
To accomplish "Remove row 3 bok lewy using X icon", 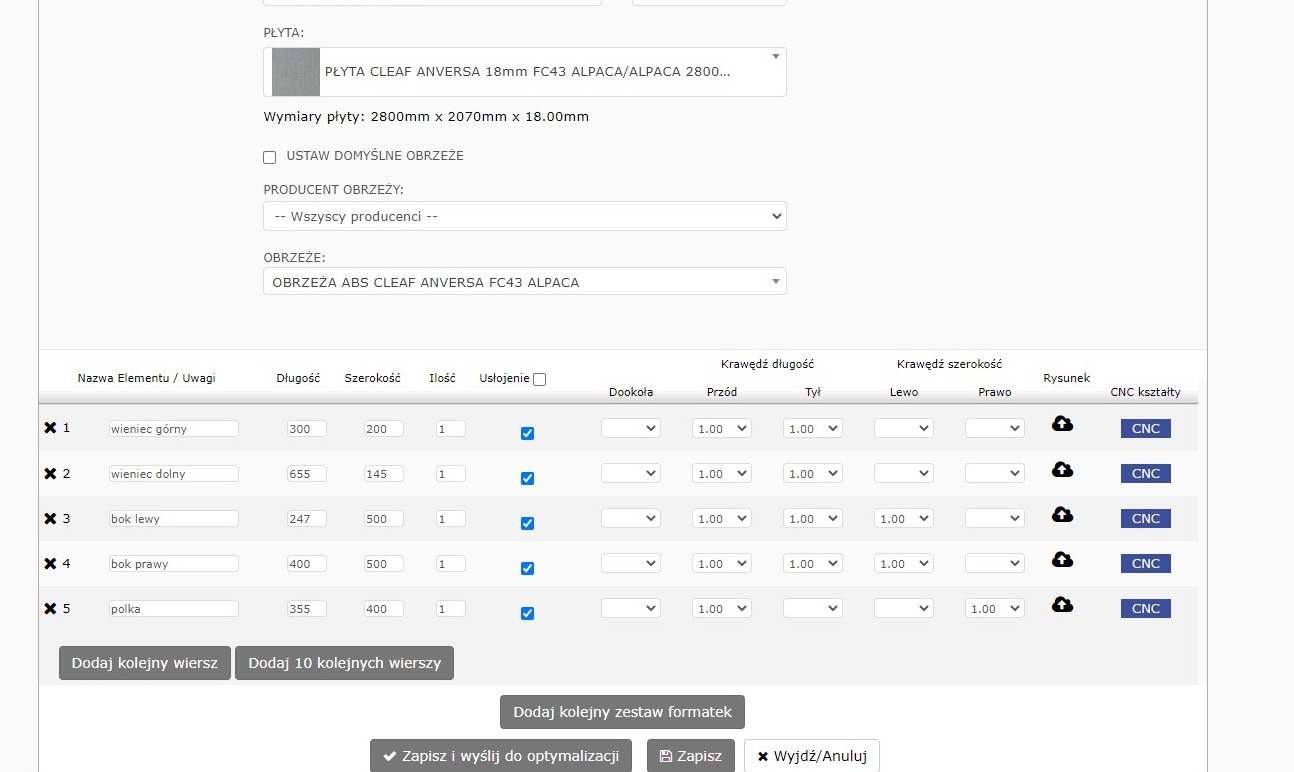I will pos(50,518).
